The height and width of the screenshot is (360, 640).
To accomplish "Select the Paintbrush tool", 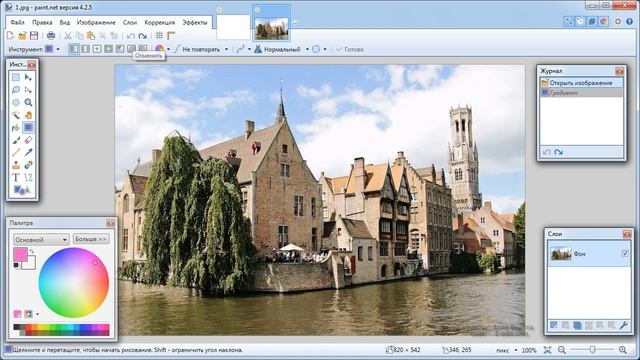I will click(16, 140).
